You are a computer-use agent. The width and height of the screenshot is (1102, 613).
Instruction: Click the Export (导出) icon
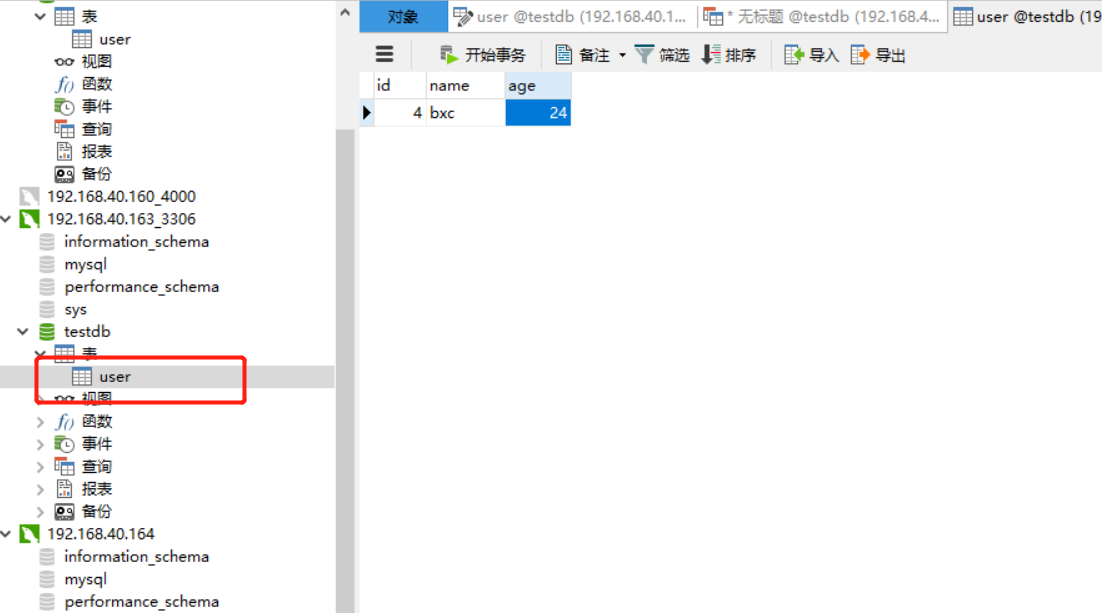pyautogui.click(x=860, y=55)
